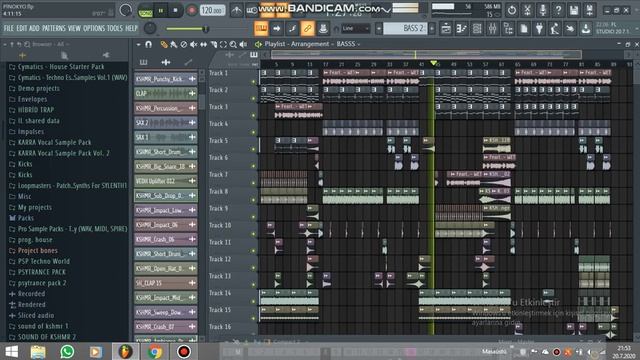This screenshot has width=640, height=360.
Task: Open the Windows Start button
Action: 12,351
